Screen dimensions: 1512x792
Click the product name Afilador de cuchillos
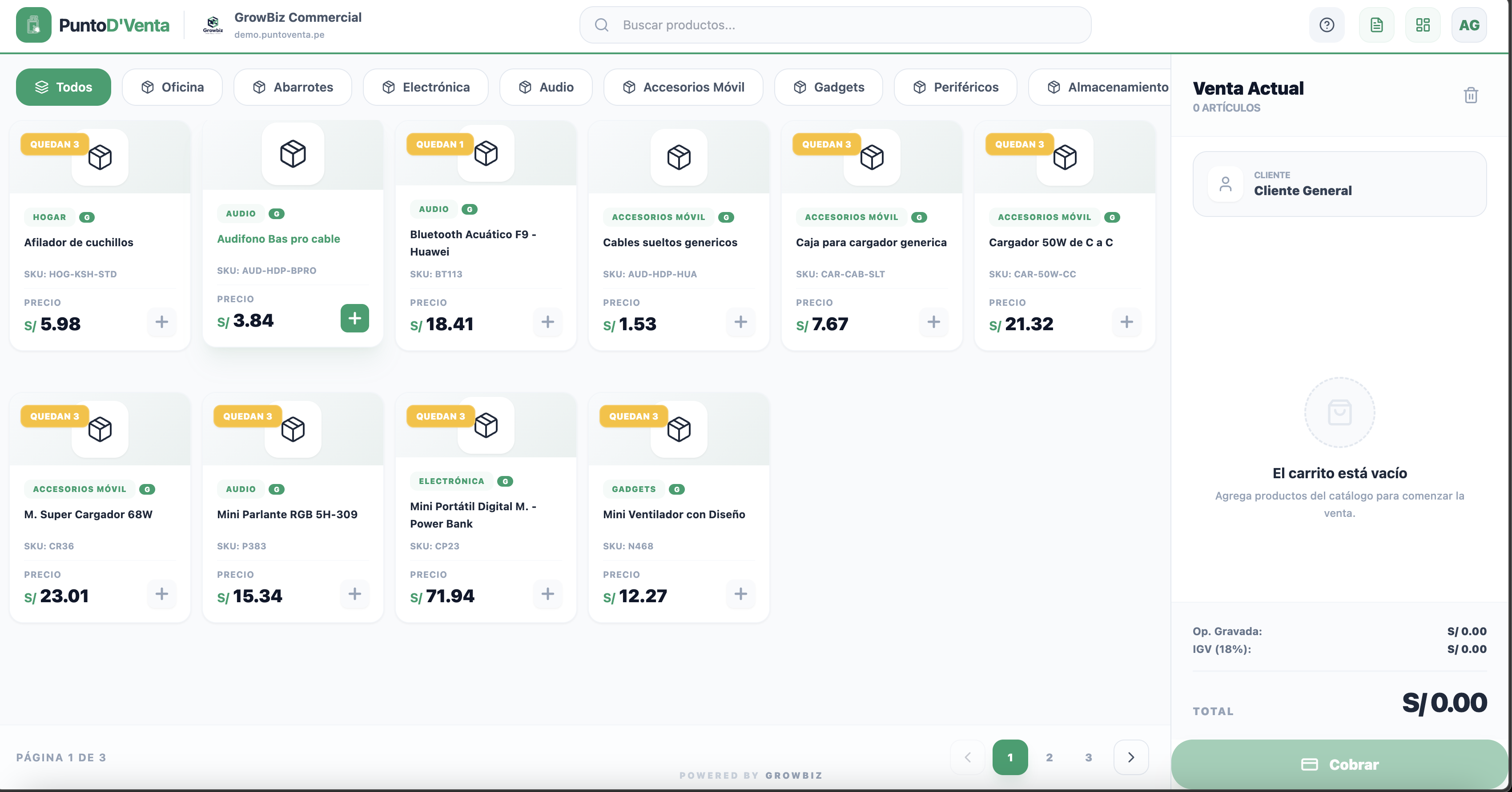tap(79, 242)
